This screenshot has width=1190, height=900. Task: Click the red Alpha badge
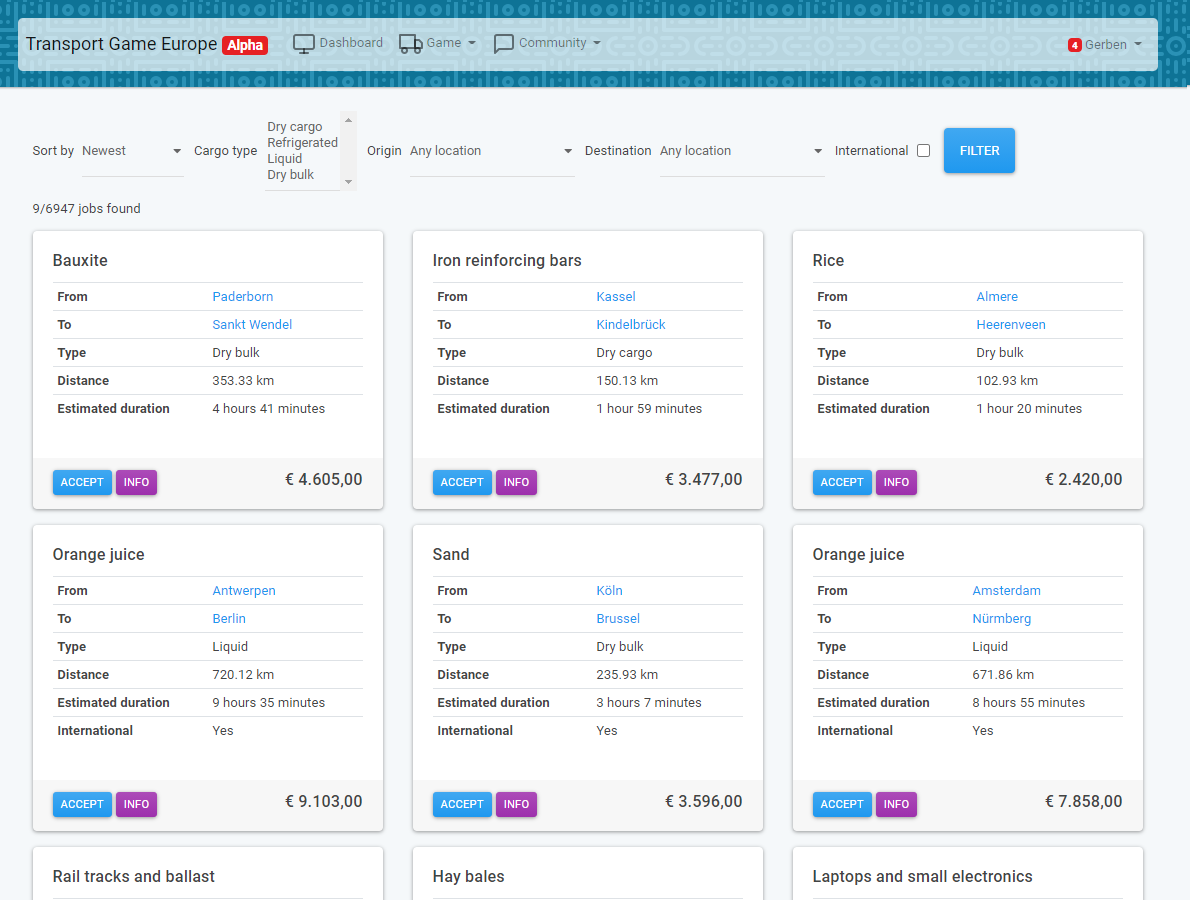245,46
